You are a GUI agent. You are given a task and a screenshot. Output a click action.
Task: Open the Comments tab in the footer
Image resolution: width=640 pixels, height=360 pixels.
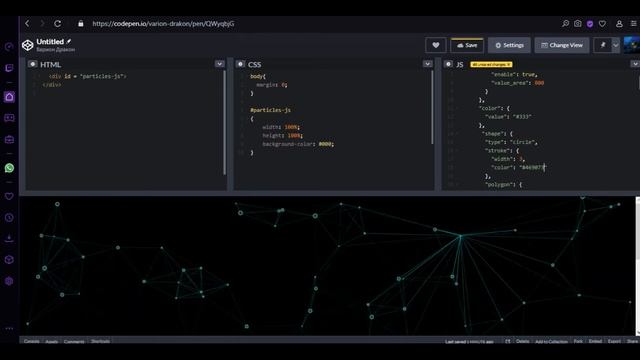(x=74, y=341)
